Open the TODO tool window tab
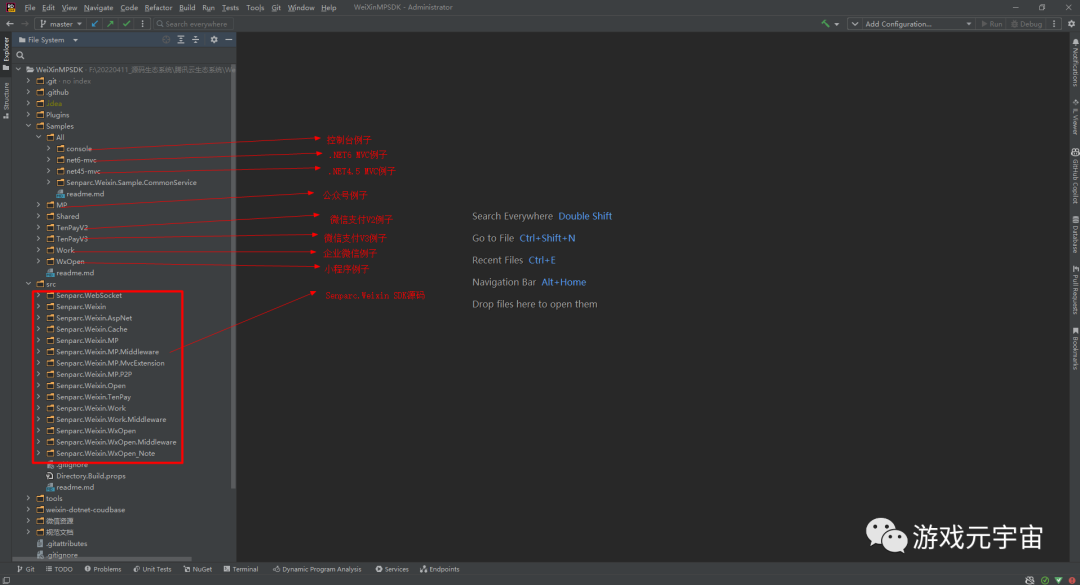This screenshot has width=1080, height=585. coord(59,569)
